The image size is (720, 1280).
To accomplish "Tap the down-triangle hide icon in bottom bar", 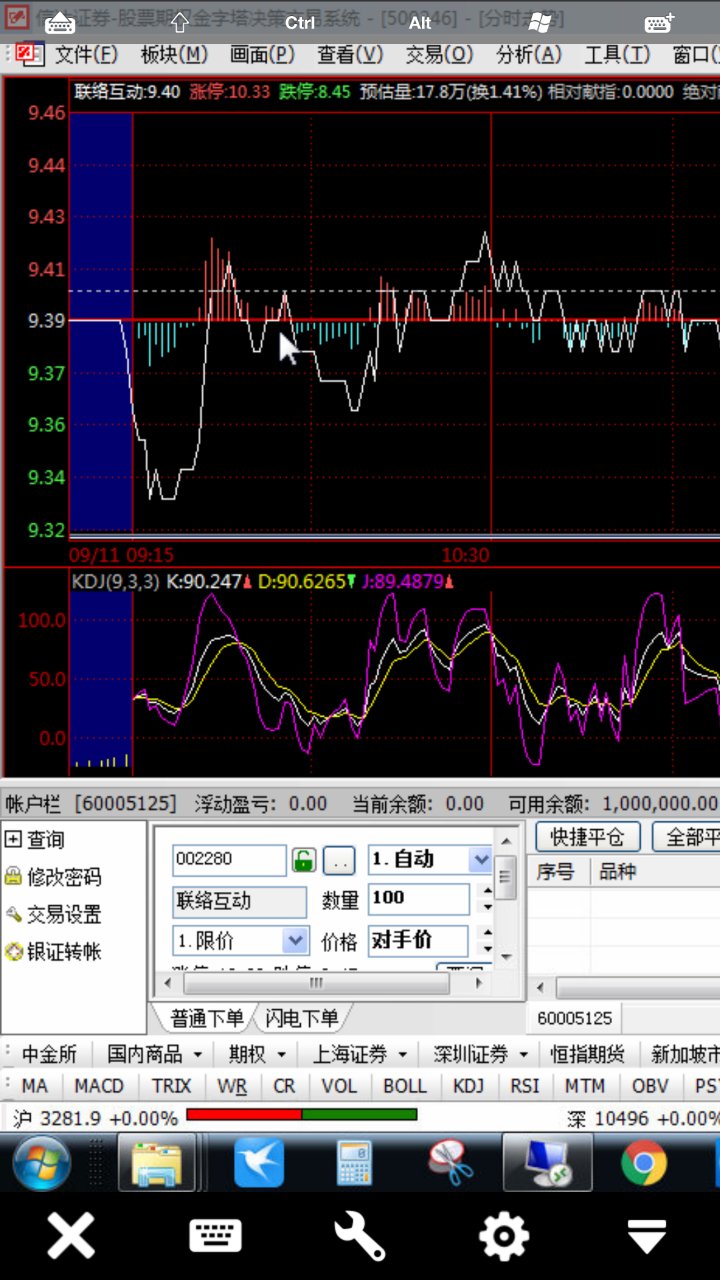I will 647,1236.
